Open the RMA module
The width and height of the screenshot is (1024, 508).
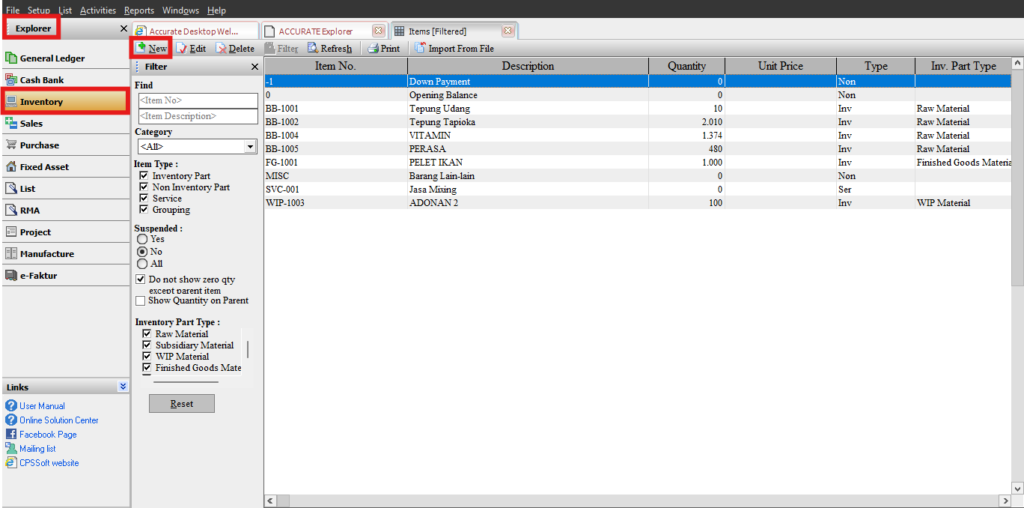tap(65, 210)
